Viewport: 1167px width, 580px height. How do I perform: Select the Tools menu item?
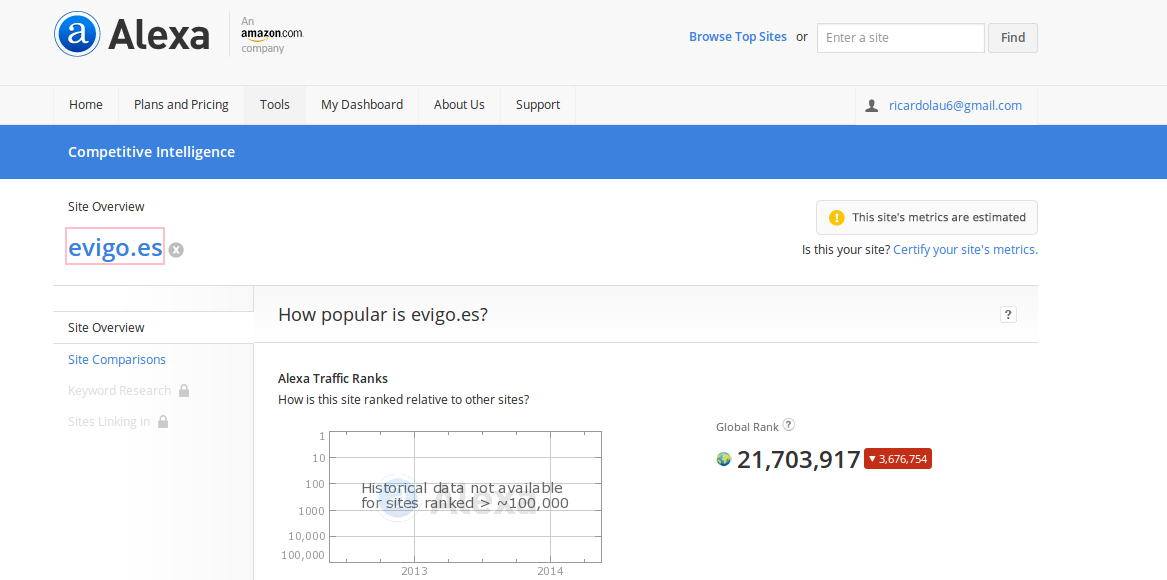tap(275, 105)
